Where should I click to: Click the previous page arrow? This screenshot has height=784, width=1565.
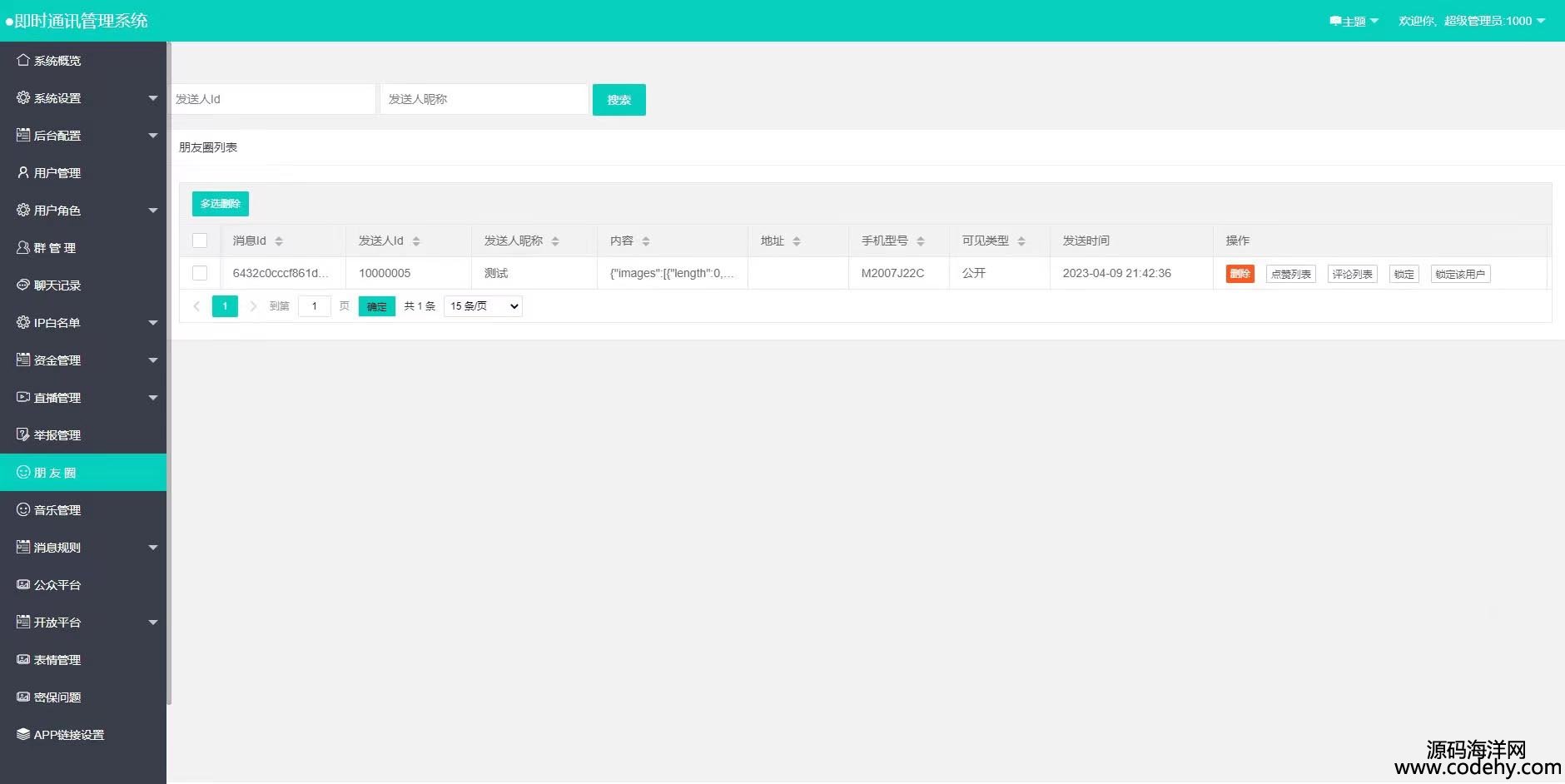click(x=196, y=306)
